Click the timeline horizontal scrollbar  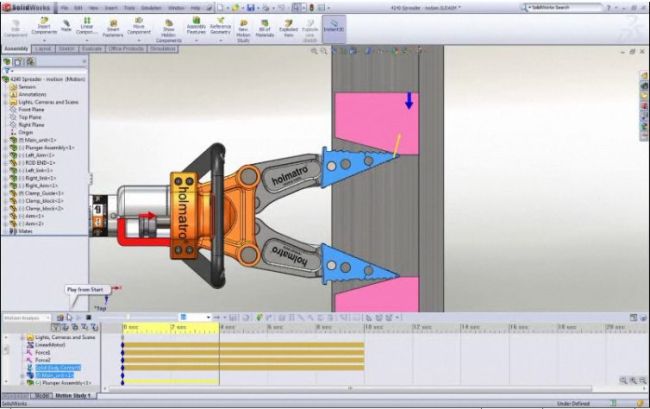[349, 389]
